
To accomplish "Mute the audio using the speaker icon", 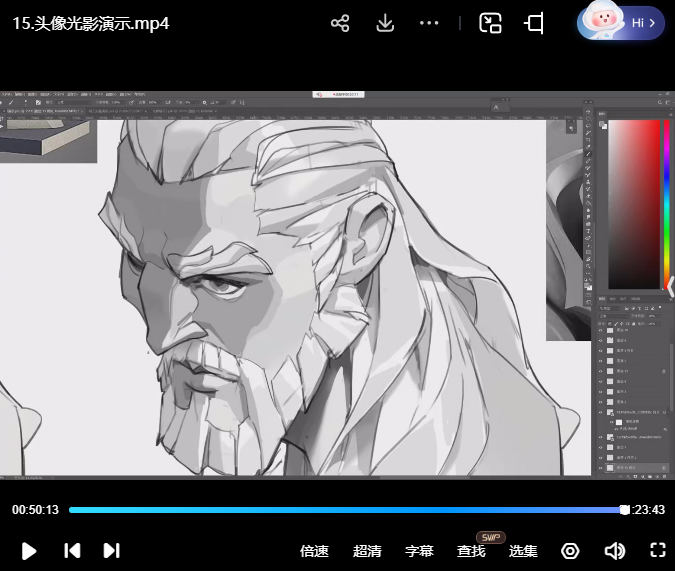I will coord(614,551).
